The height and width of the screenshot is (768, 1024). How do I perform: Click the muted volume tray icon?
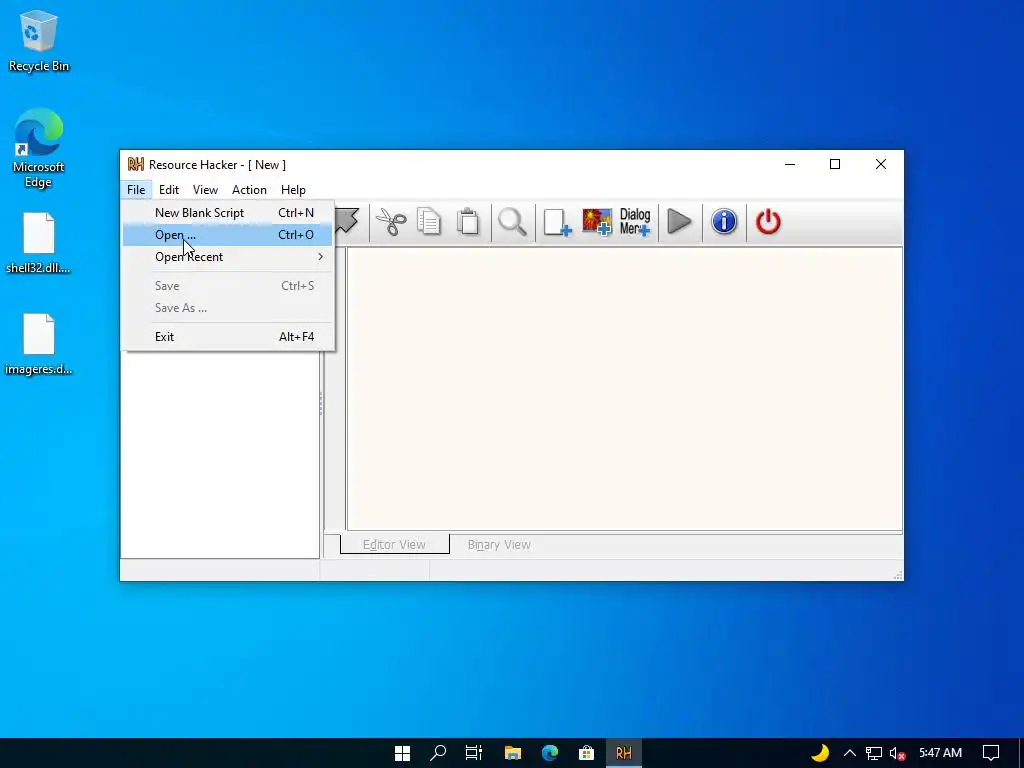tap(897, 753)
